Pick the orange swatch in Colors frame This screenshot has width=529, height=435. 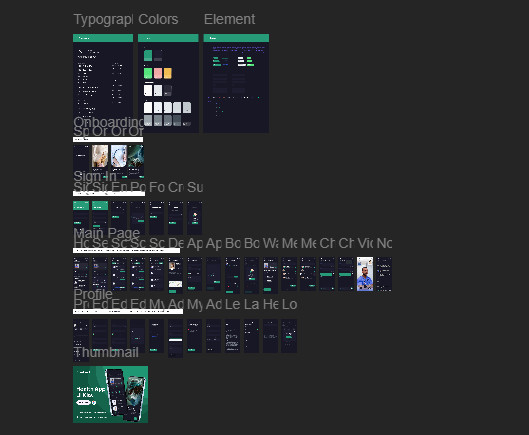point(168,73)
